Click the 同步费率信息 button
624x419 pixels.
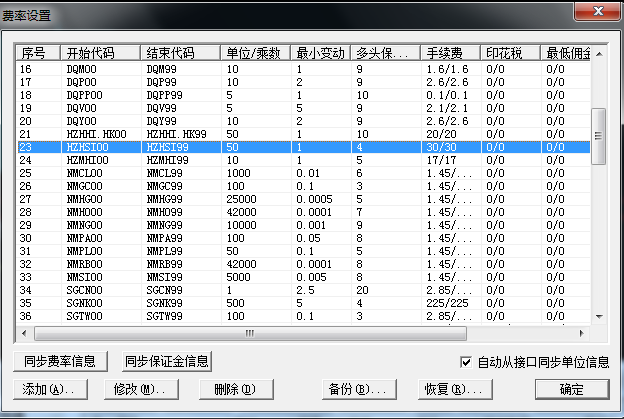[x=62, y=361]
